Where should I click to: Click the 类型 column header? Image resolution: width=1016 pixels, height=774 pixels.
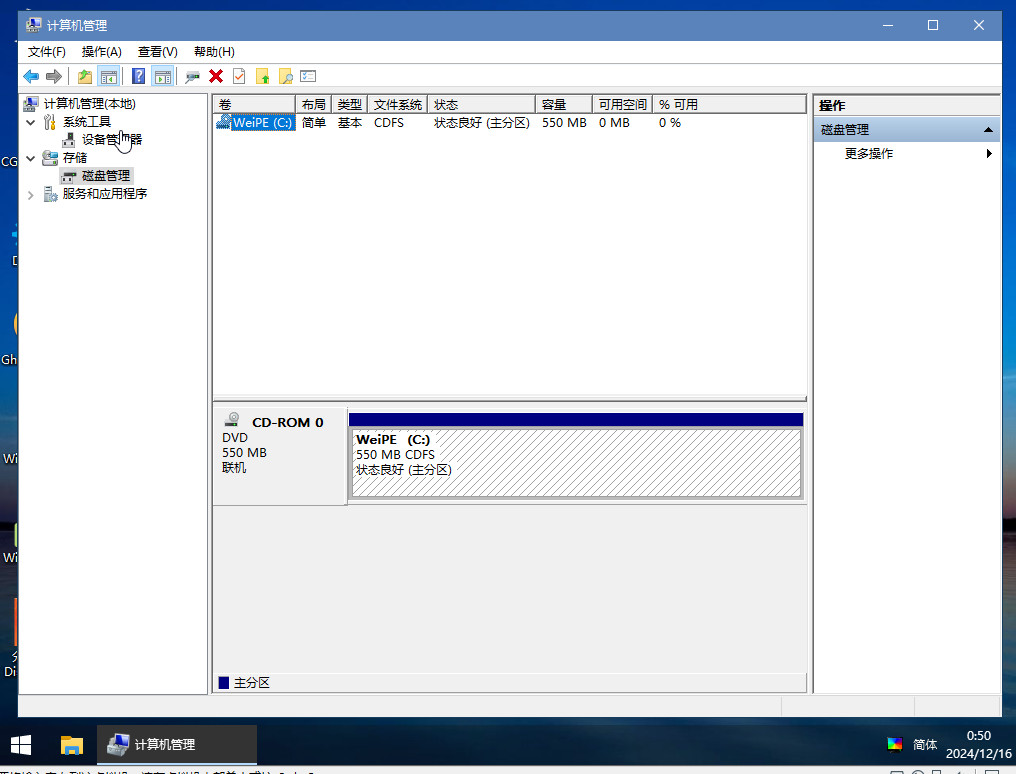click(x=350, y=104)
